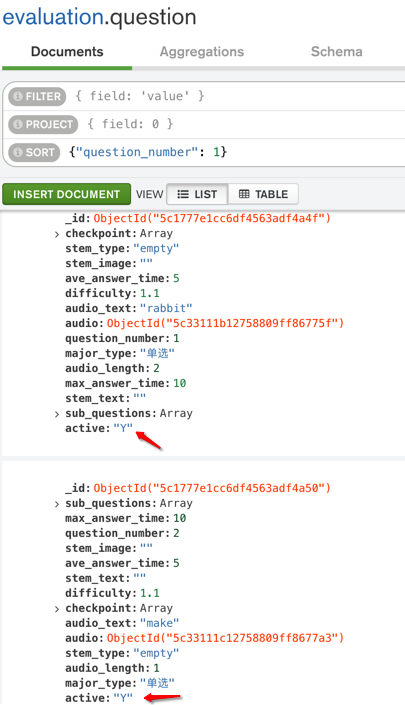Expand sub_questions array in second document
This screenshot has height=705, width=405.
(57, 504)
